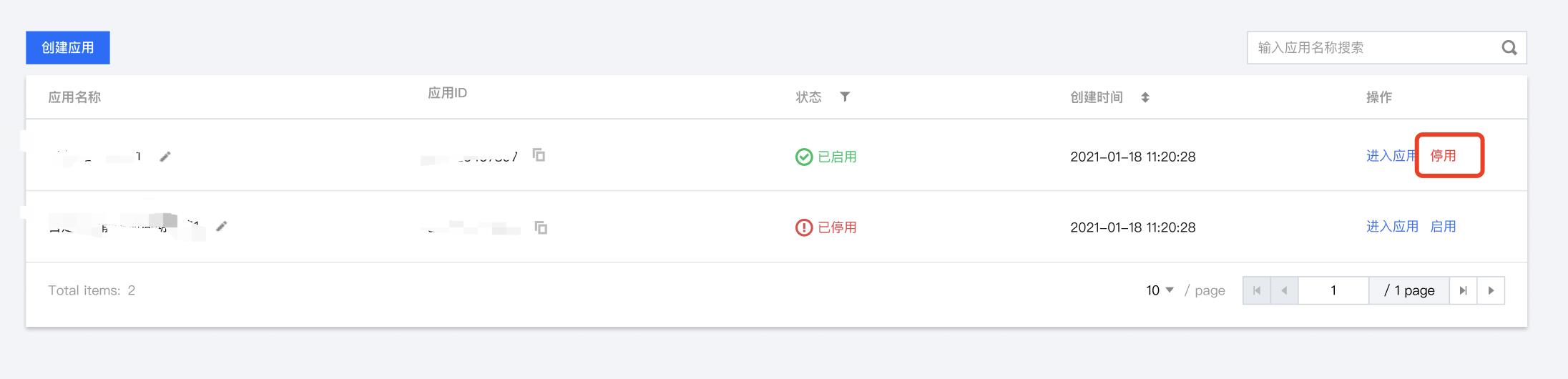Viewport: 1568px width, 379px height.
Task: Go to the next page
Action: (1491, 290)
